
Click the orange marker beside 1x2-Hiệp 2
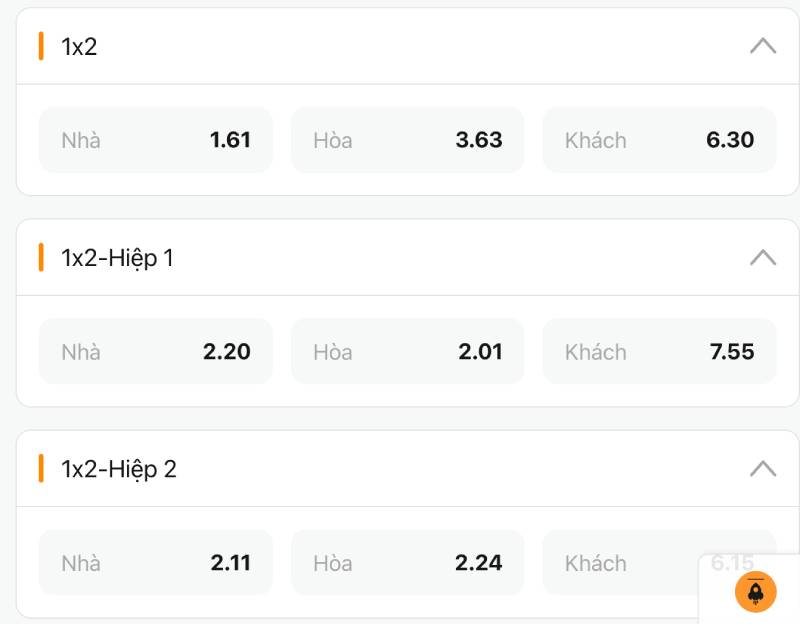[x=41, y=468]
